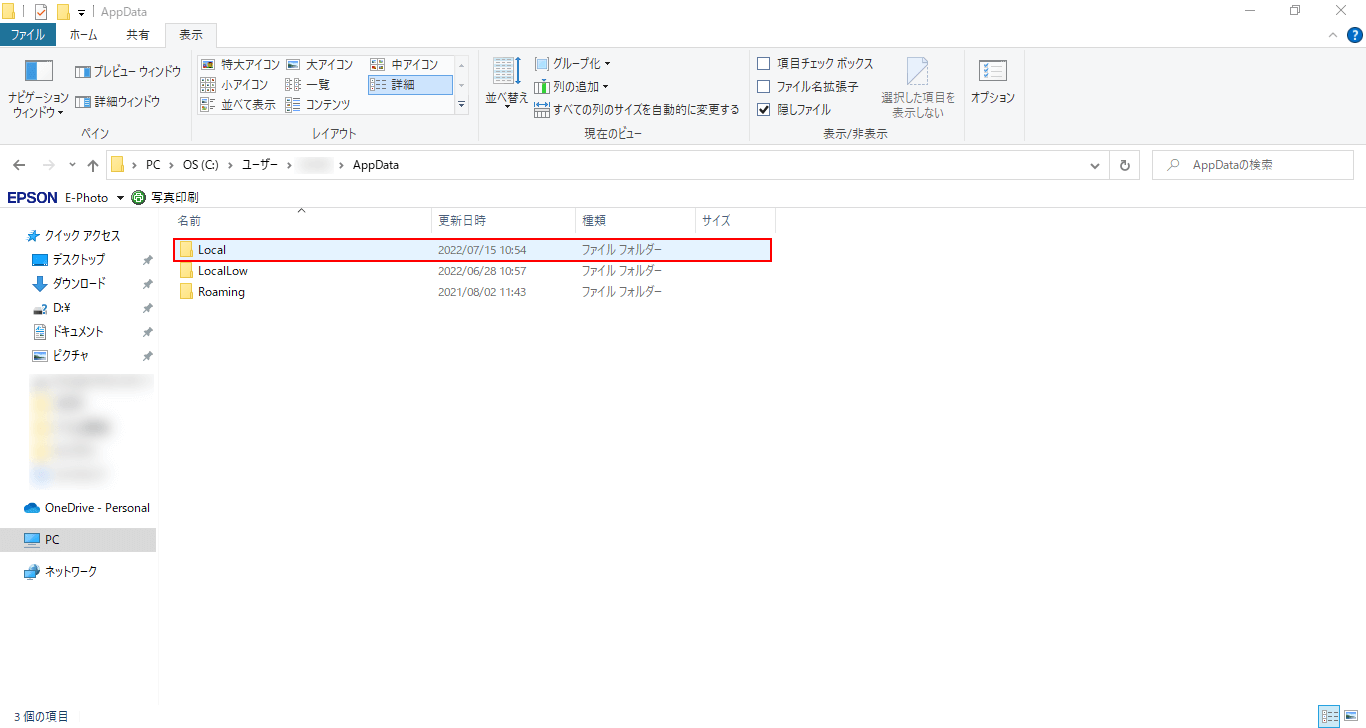Expand the layout gallery more arrow
The width and height of the screenshot is (1366, 728).
(x=462, y=104)
